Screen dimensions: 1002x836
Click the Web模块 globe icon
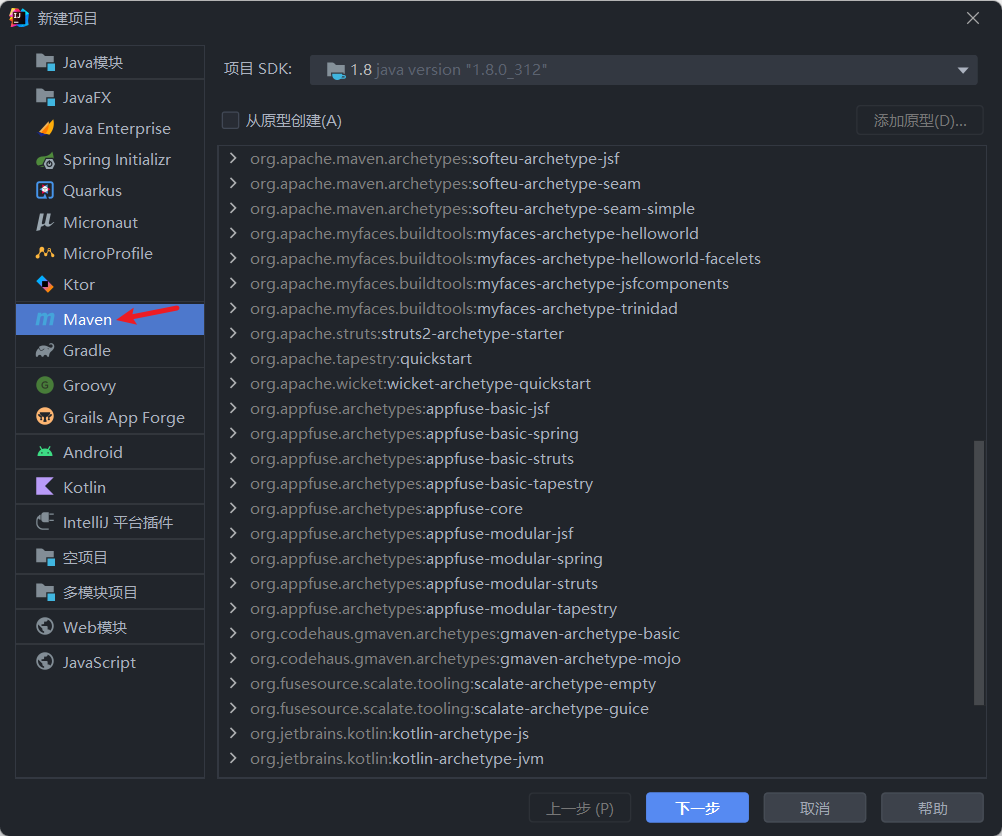(x=45, y=626)
